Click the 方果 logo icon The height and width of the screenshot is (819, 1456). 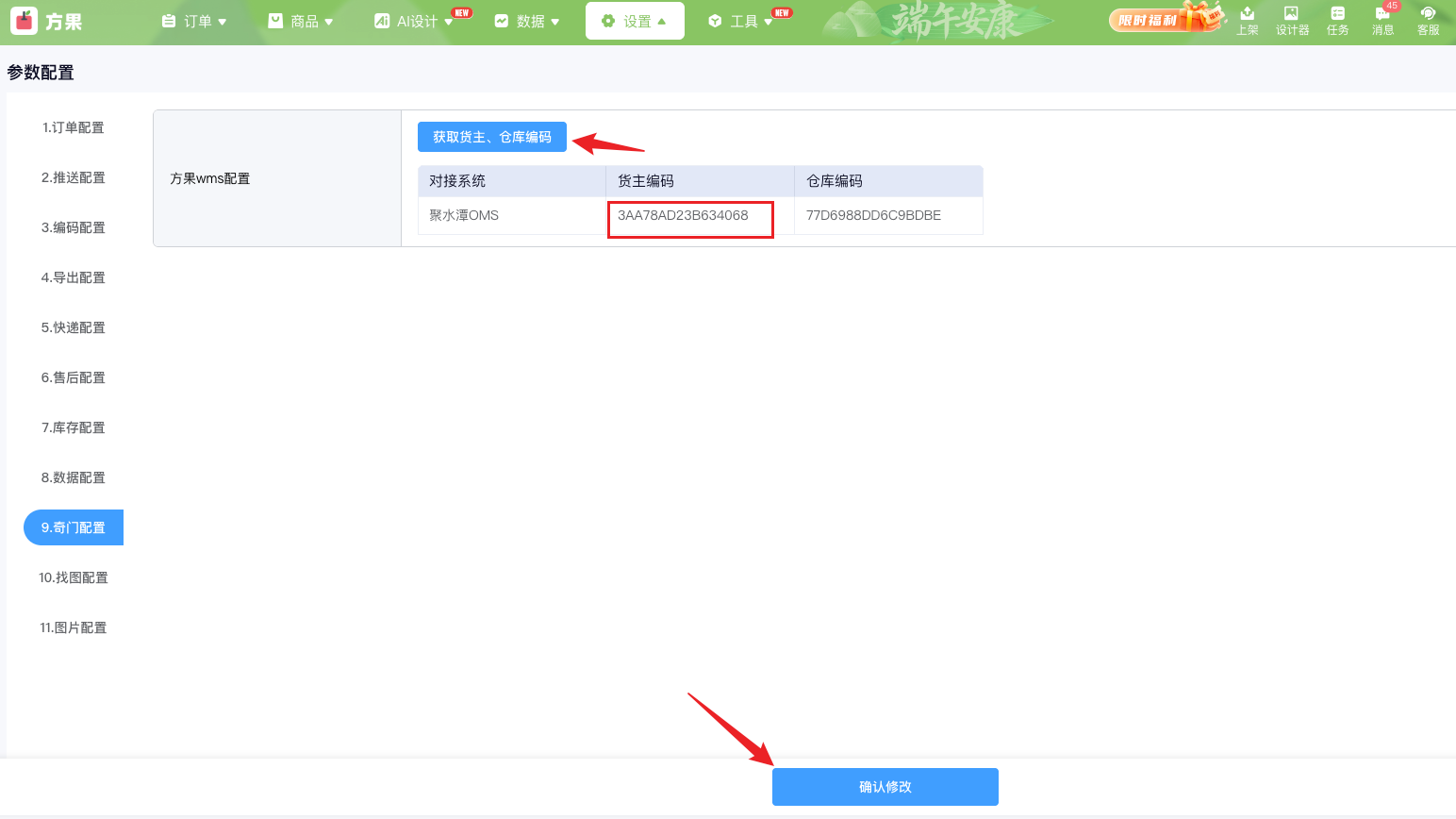click(25, 20)
